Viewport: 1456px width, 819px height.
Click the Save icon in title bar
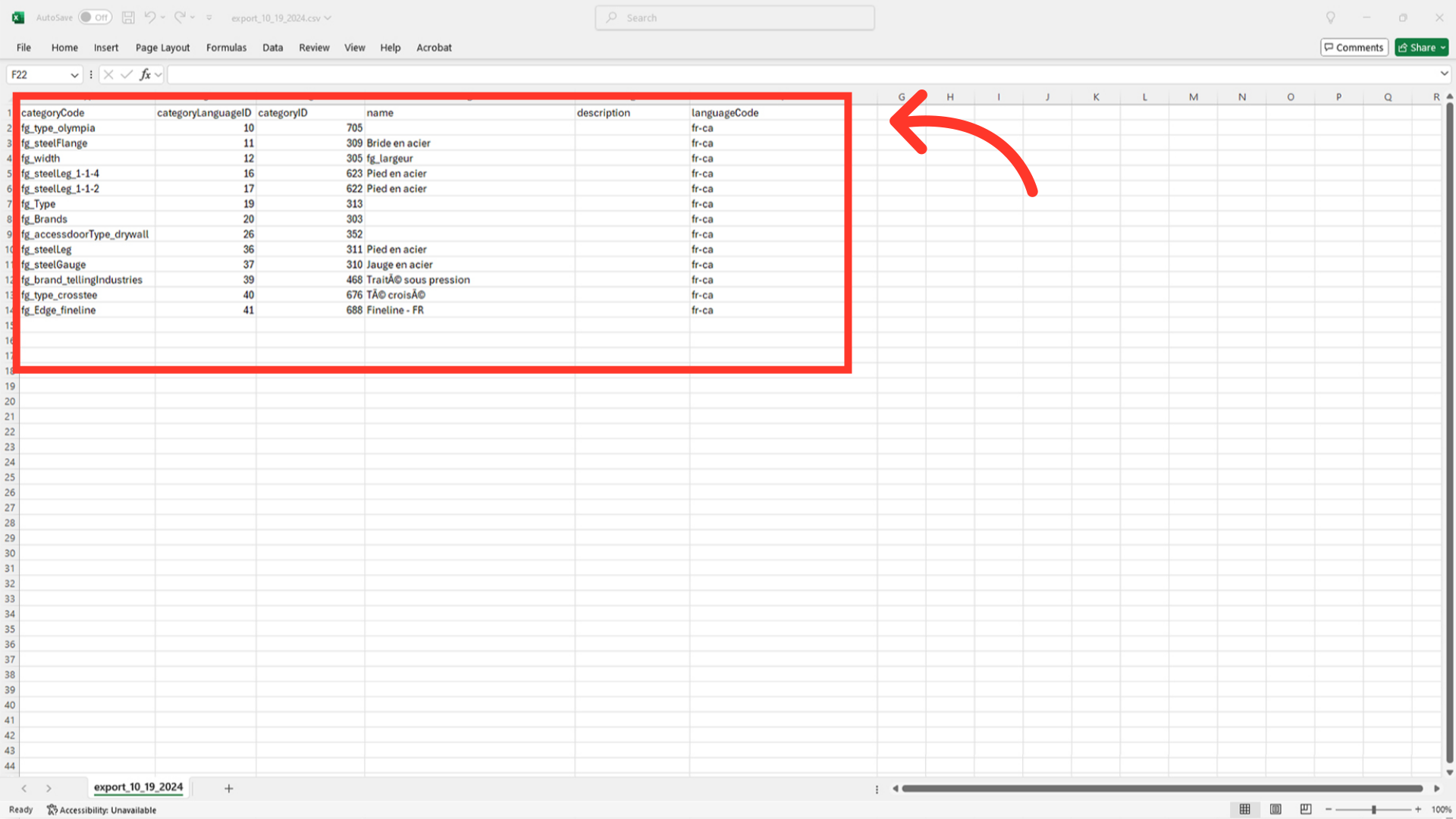coord(128,17)
